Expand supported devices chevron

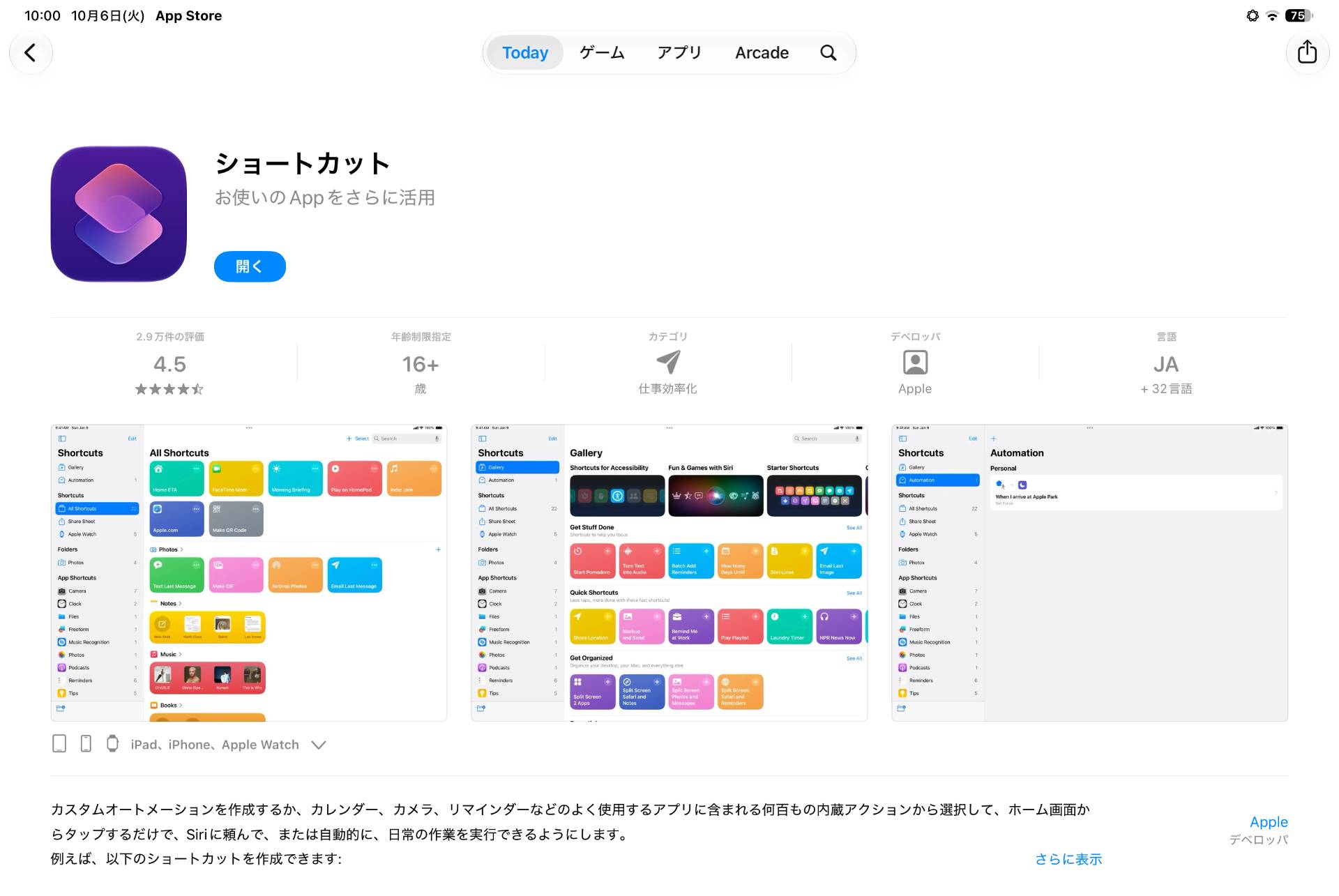pyautogui.click(x=319, y=745)
